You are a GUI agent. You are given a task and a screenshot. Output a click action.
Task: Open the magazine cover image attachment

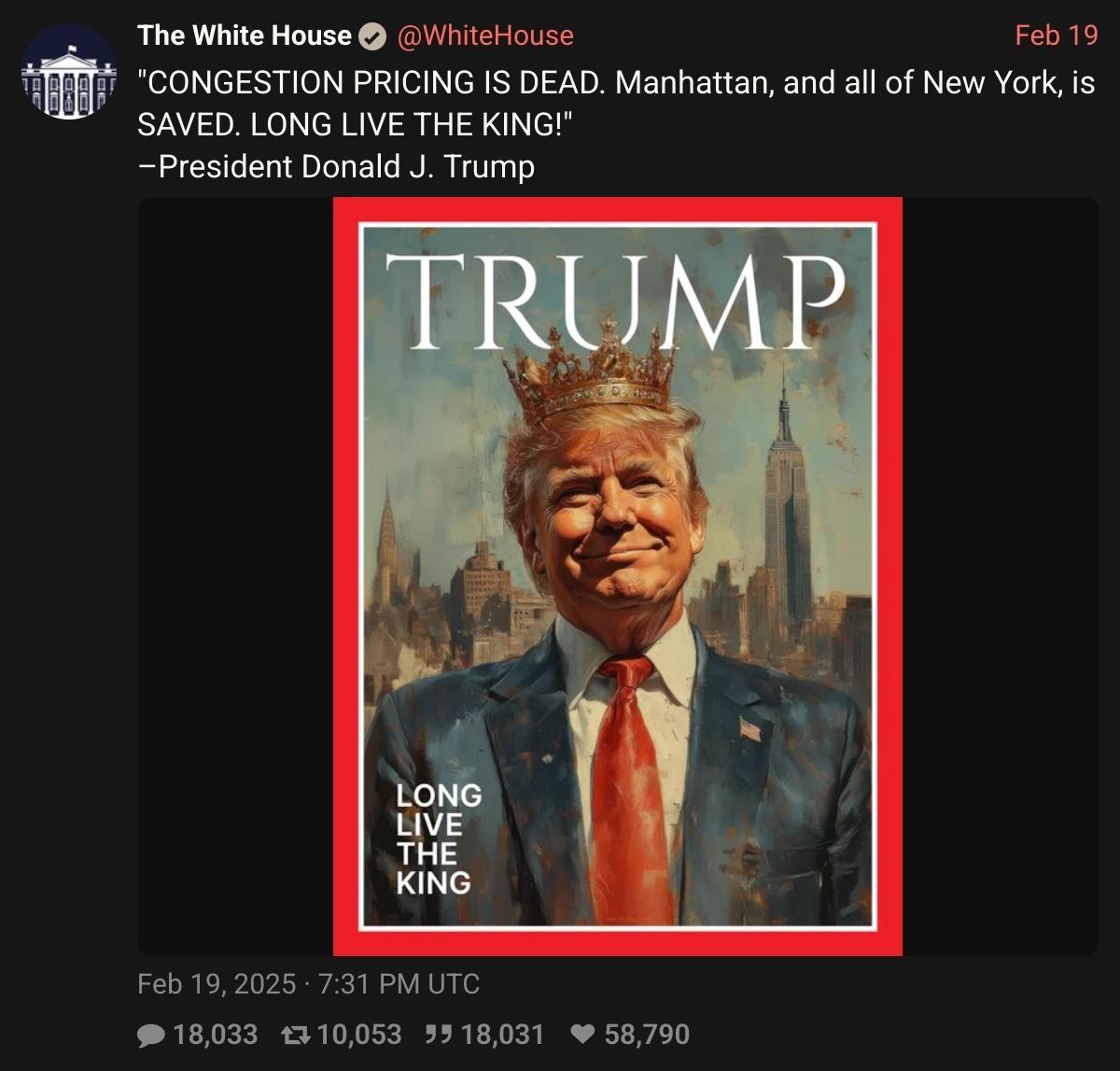pos(618,576)
